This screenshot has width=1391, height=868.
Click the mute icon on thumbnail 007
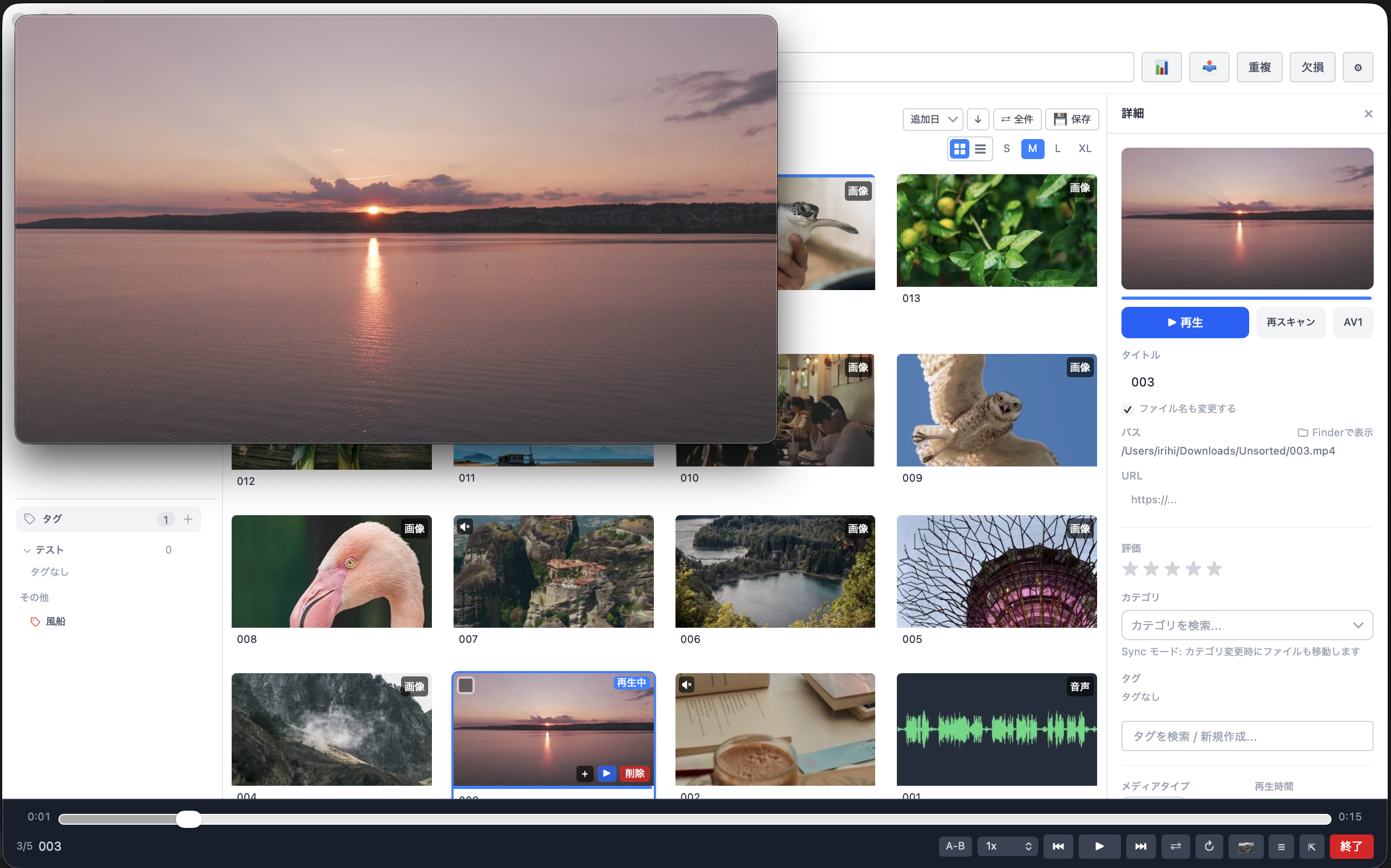(x=464, y=526)
